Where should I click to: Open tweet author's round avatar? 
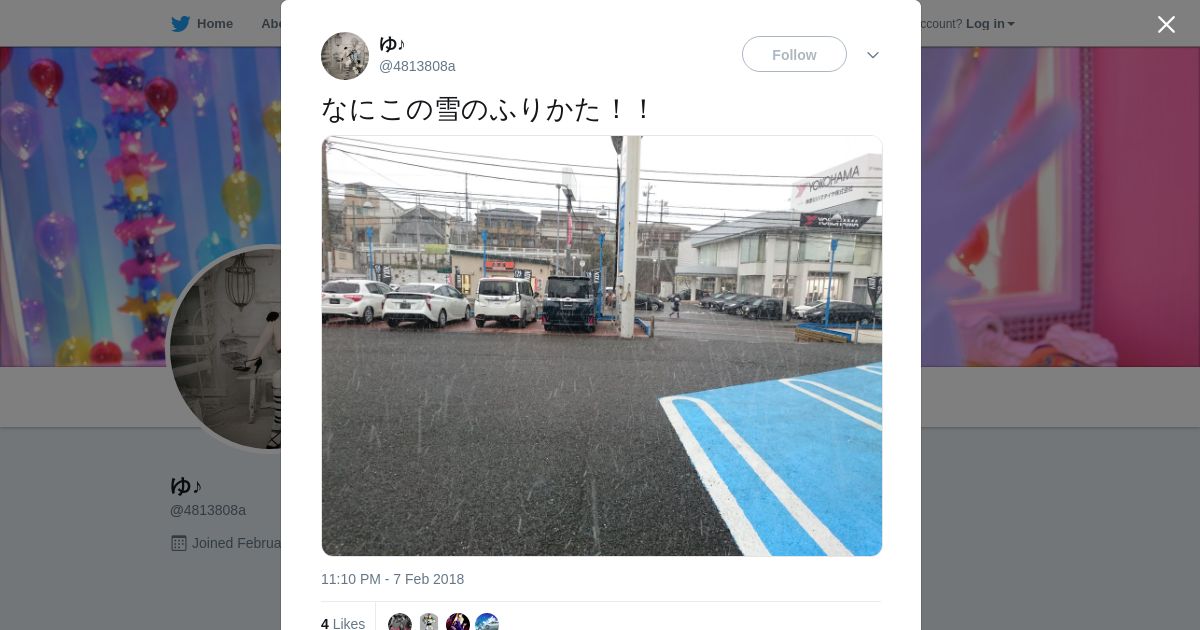[x=345, y=56]
